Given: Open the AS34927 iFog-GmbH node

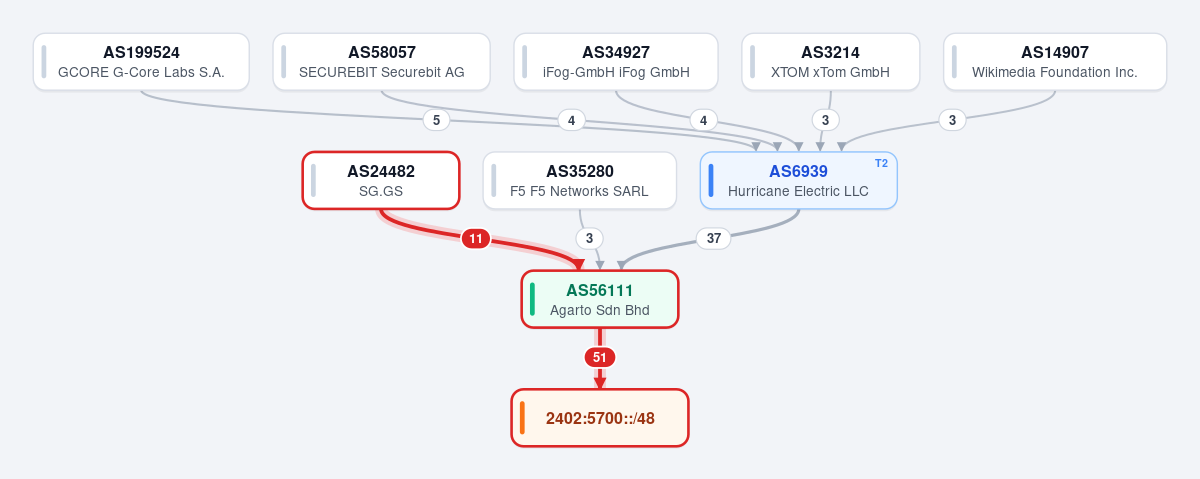Looking at the screenshot, I should [x=616, y=62].
